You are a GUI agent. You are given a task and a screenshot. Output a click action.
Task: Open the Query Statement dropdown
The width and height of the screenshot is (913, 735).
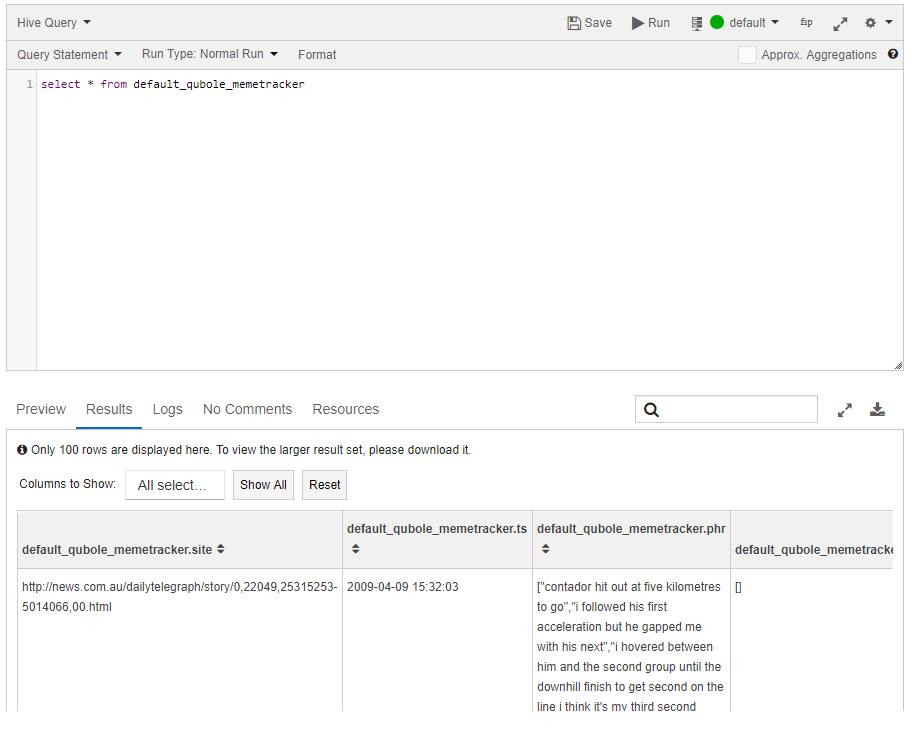[69, 55]
